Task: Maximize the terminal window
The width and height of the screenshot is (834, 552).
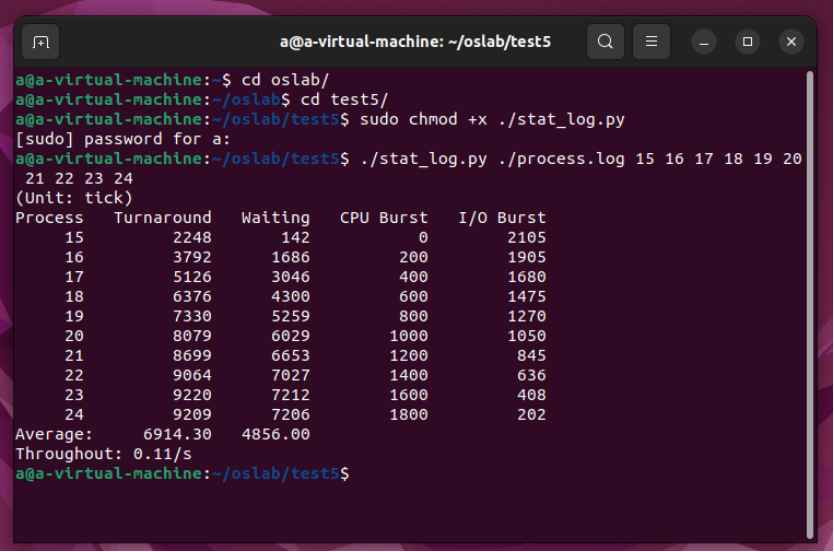Action: pos(747,41)
